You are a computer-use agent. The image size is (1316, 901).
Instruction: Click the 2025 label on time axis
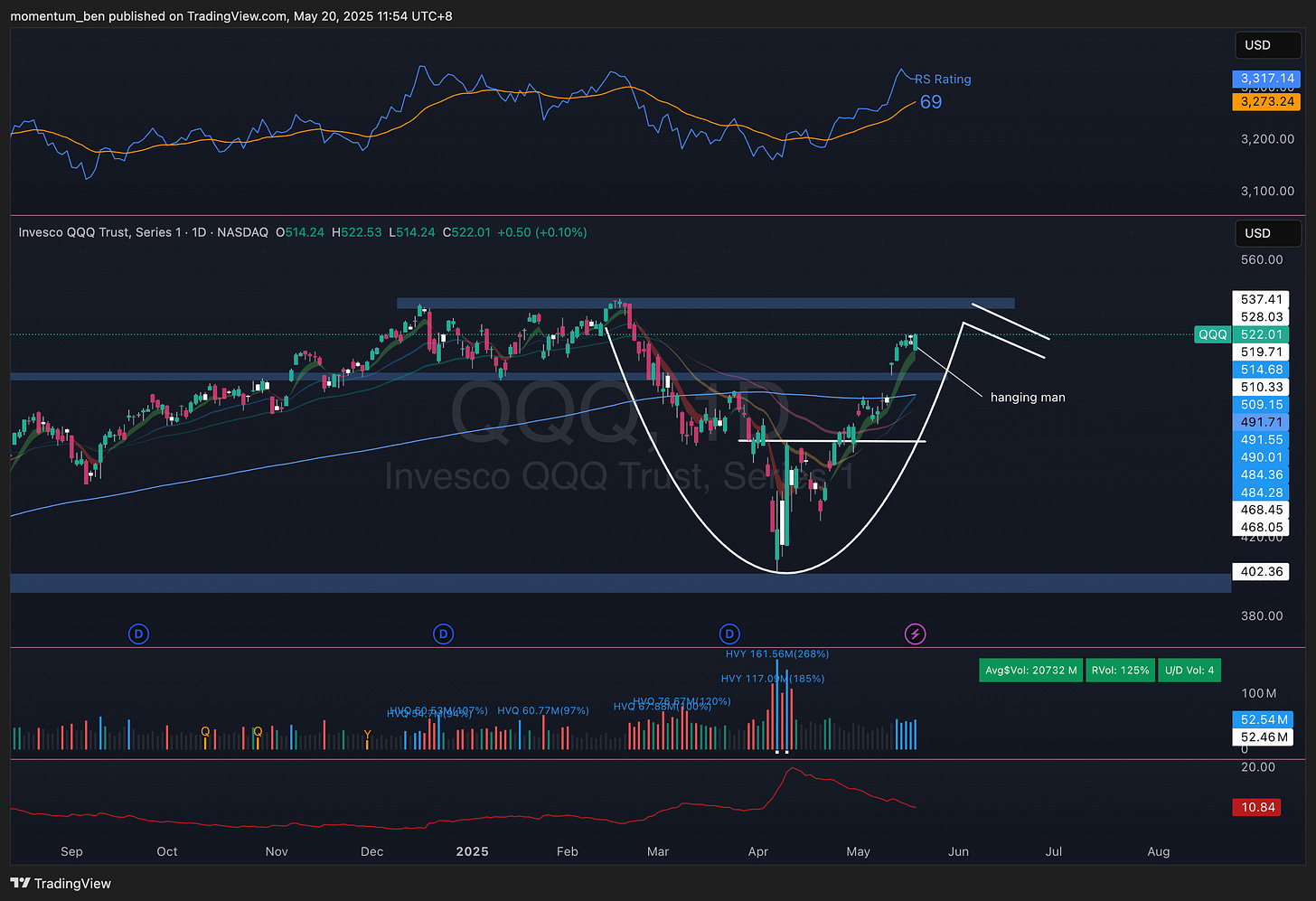(x=472, y=851)
